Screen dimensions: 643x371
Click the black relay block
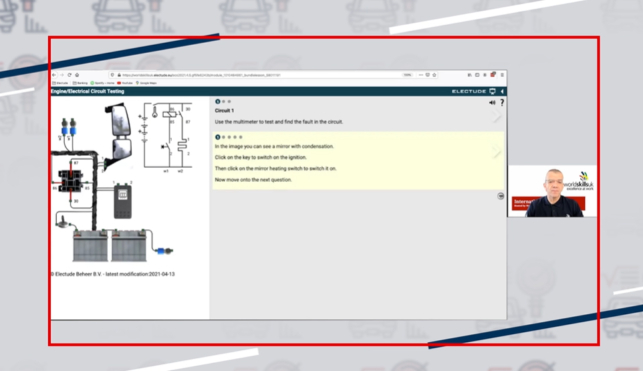coord(71,181)
